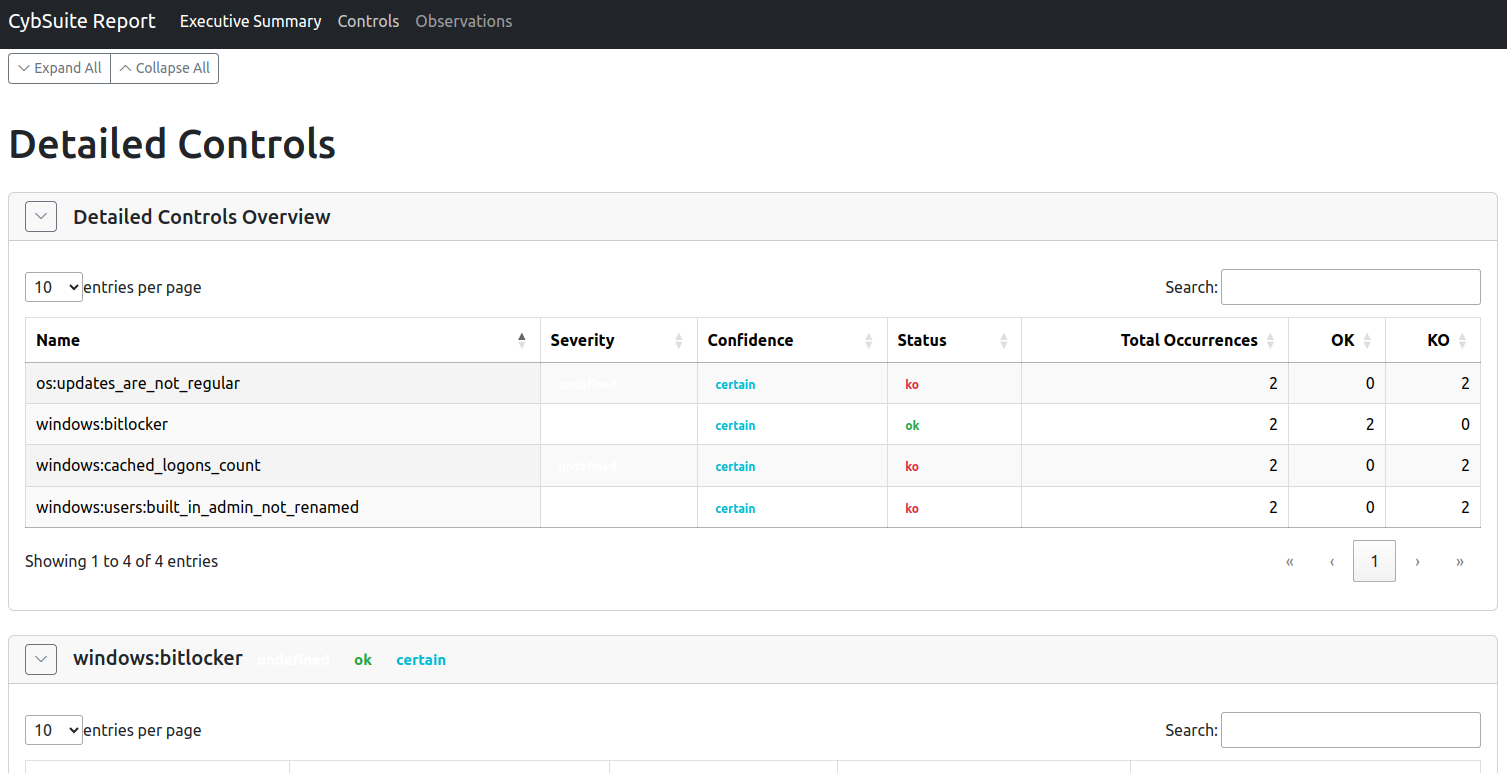Sort table by Status column icon
The height and width of the screenshot is (773, 1507).
[x=1003, y=341]
